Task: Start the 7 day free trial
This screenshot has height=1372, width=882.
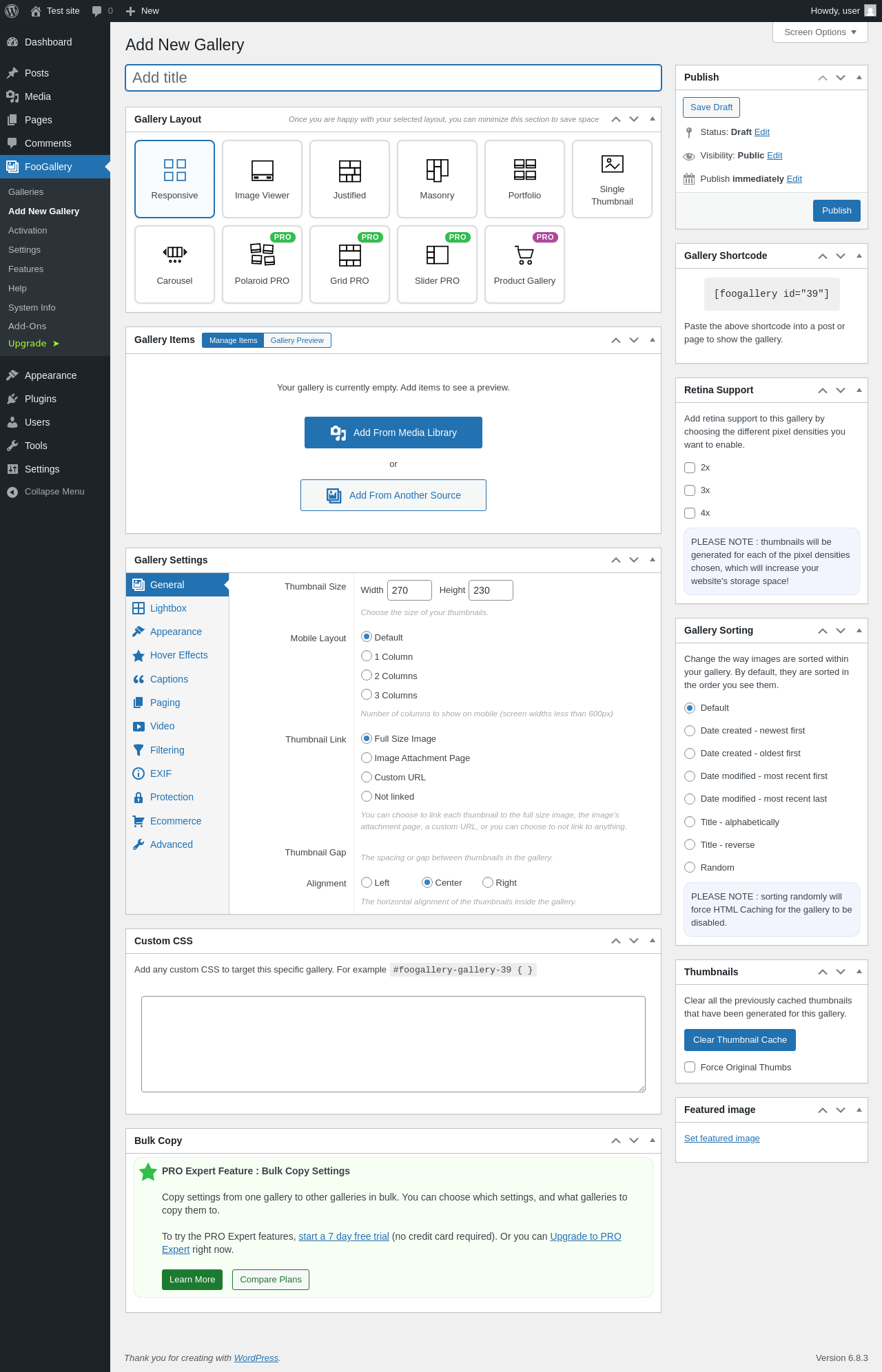Action: (x=344, y=1236)
